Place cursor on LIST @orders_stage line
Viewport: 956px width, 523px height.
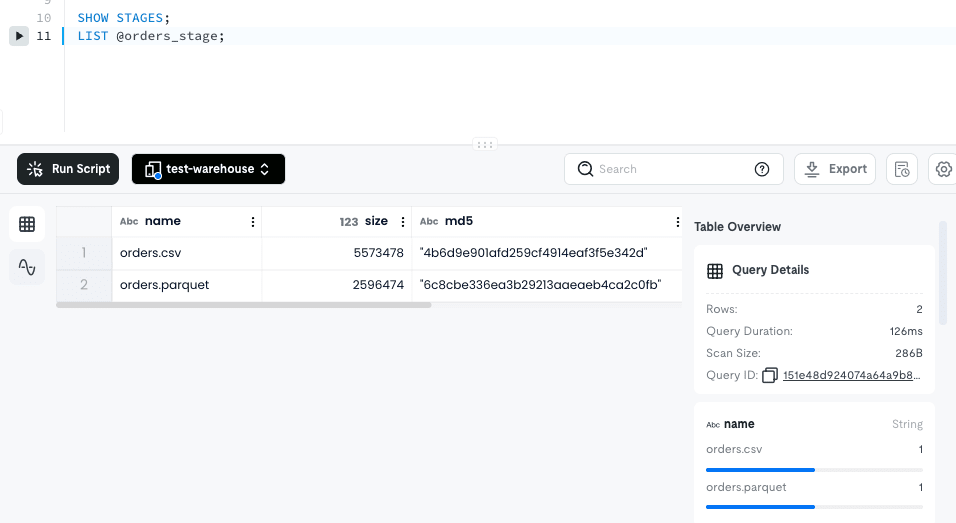(151, 36)
